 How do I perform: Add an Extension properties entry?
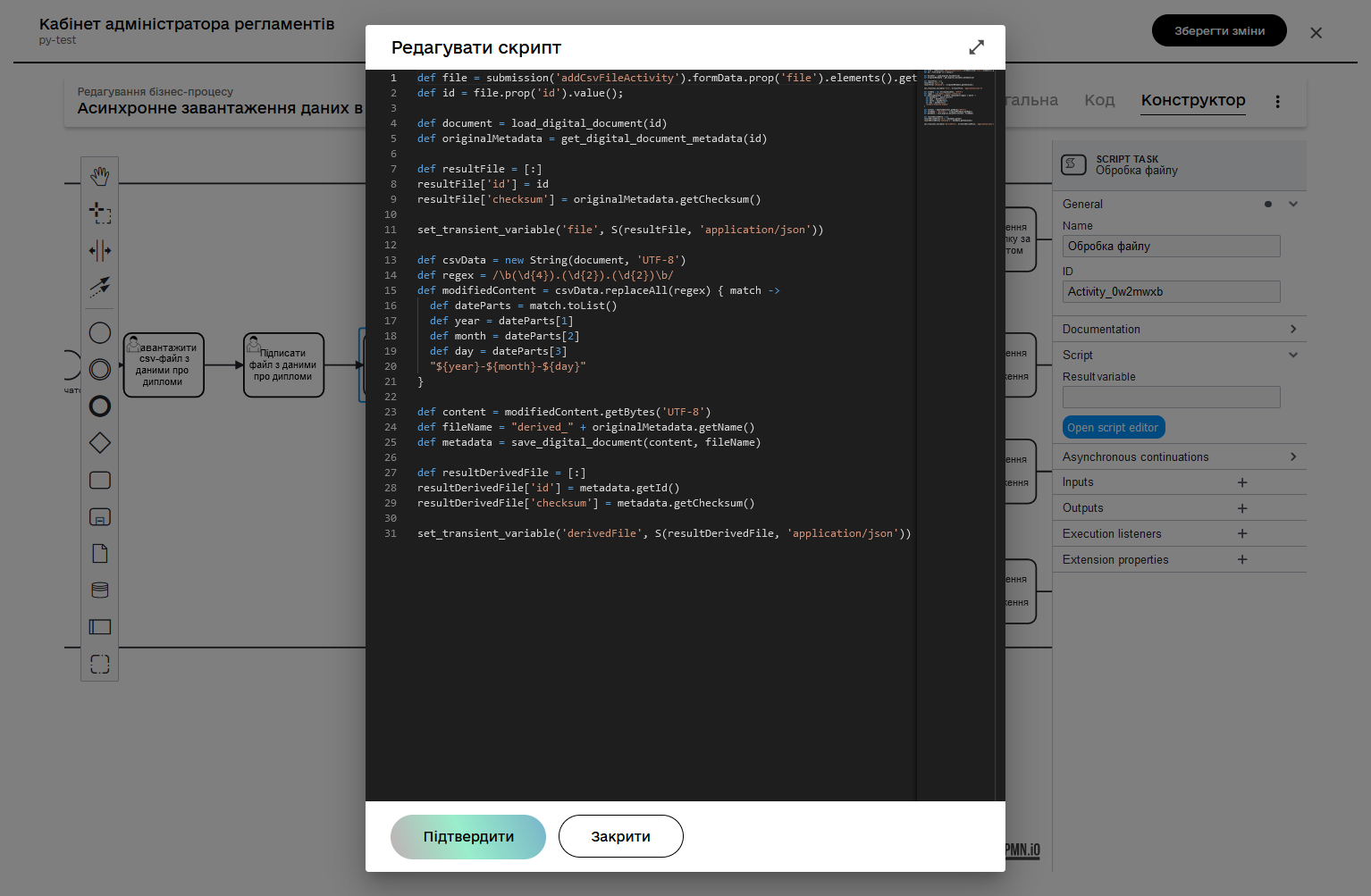point(1242,559)
